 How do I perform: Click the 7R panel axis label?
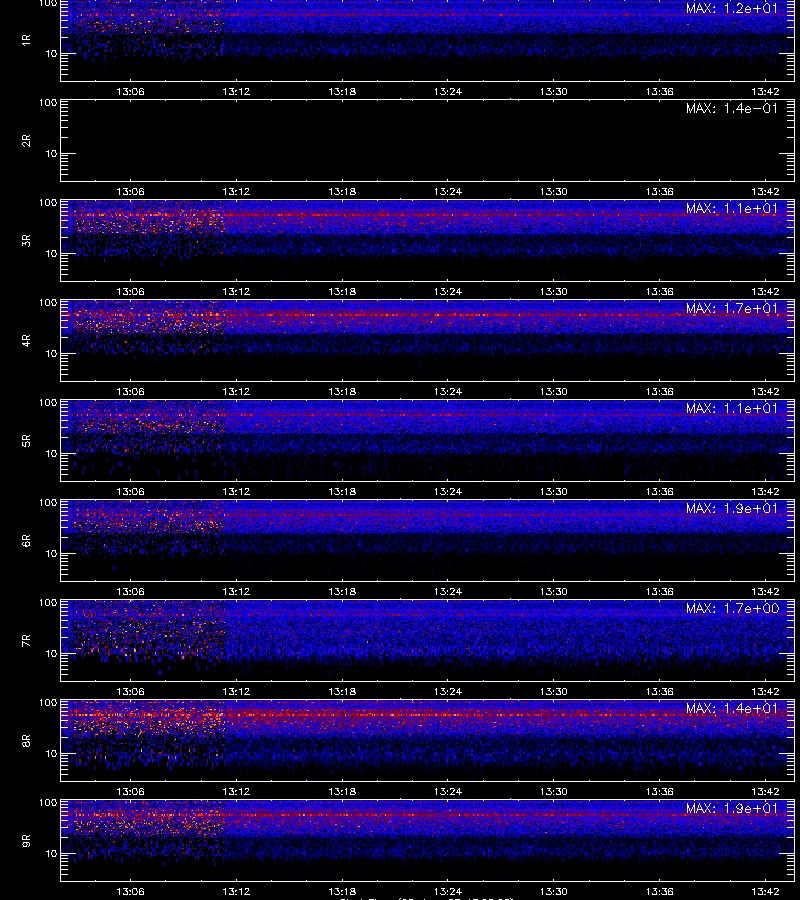click(26, 641)
